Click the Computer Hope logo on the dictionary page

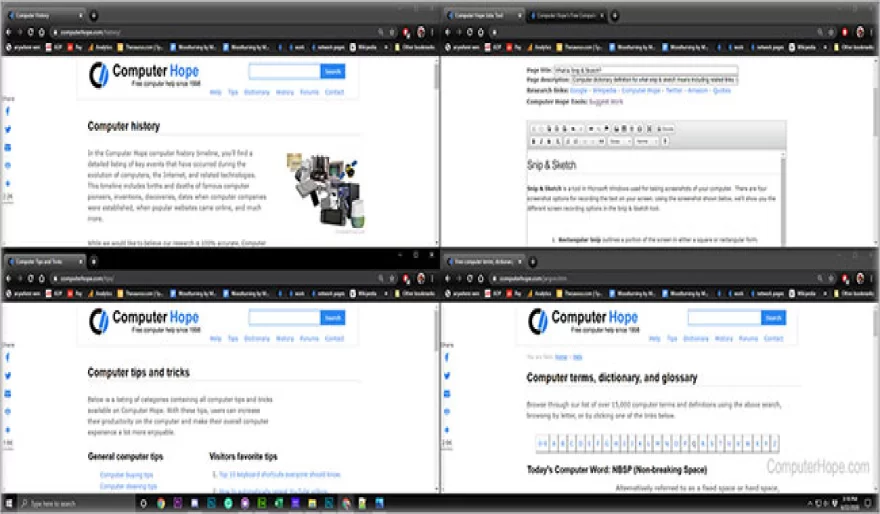click(x=583, y=322)
